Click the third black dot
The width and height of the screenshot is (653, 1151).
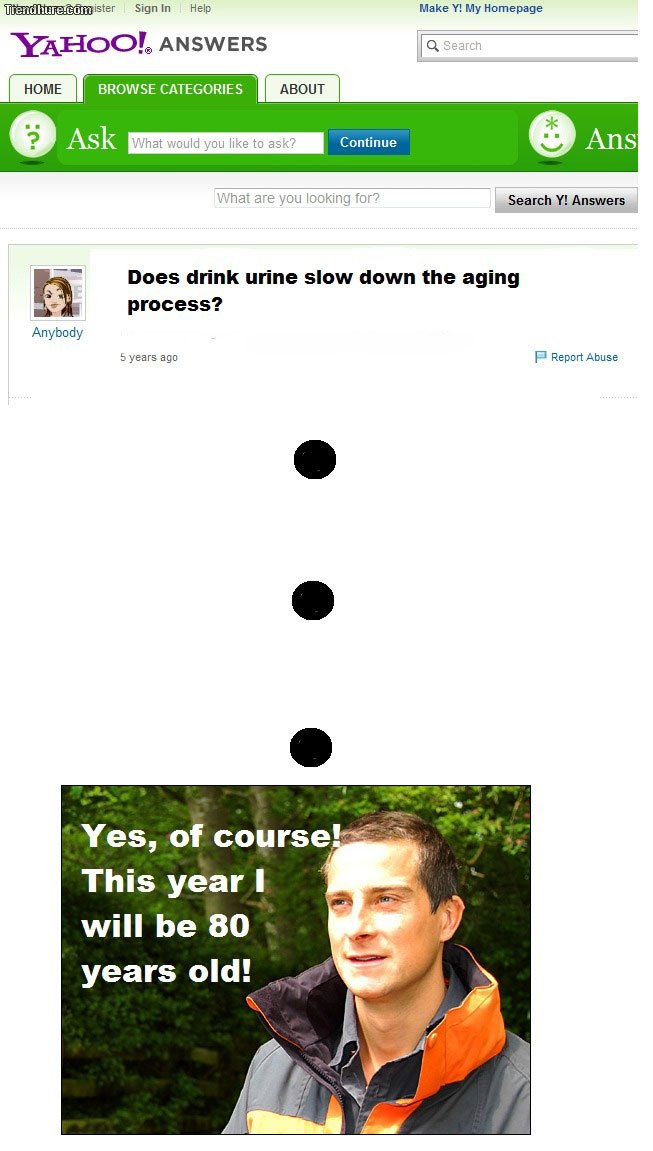[311, 747]
